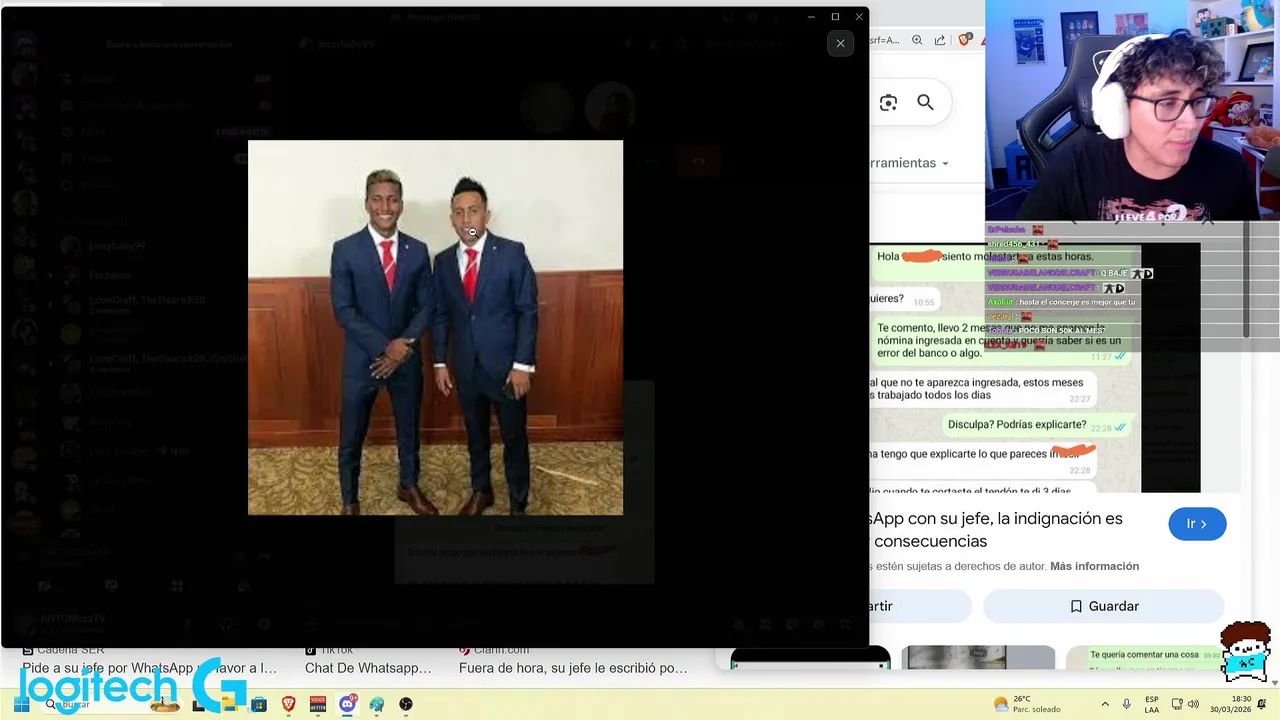The width and height of the screenshot is (1280, 720).
Task: Expand the hidden system tray icons chevron
Action: coord(1105,704)
